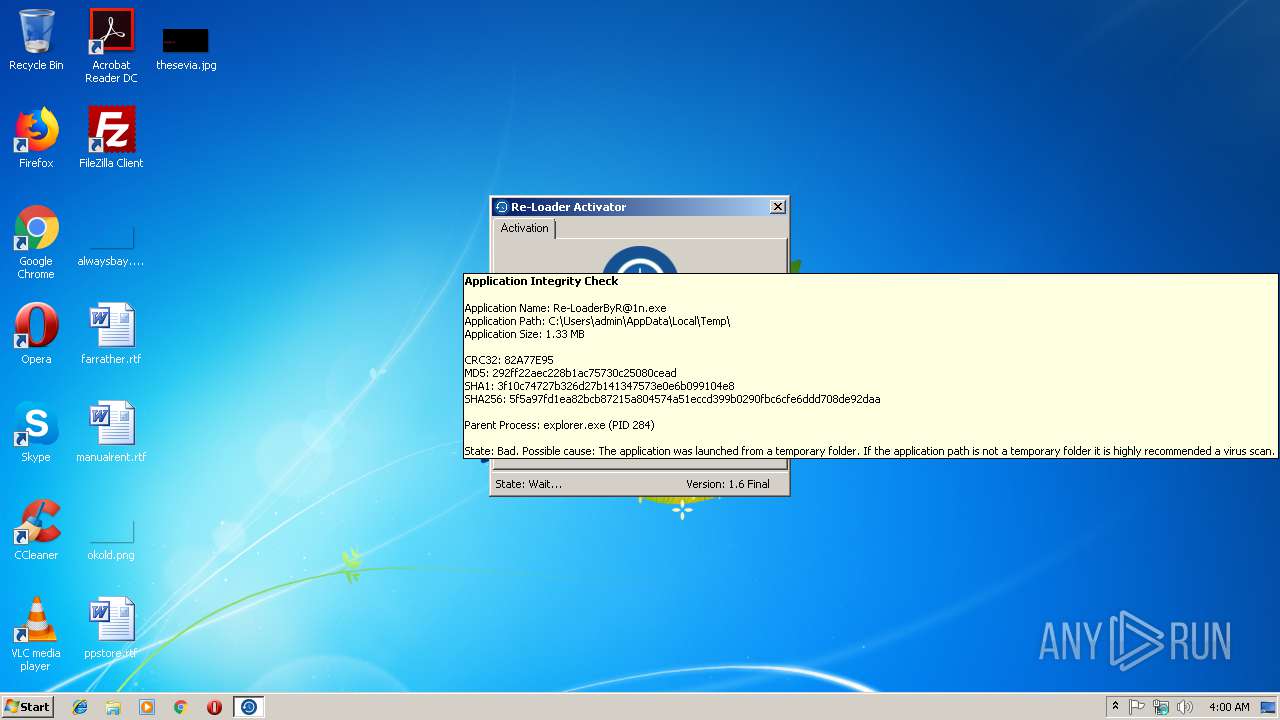Switch to the Activation tab
The width and height of the screenshot is (1280, 720).
(x=525, y=228)
